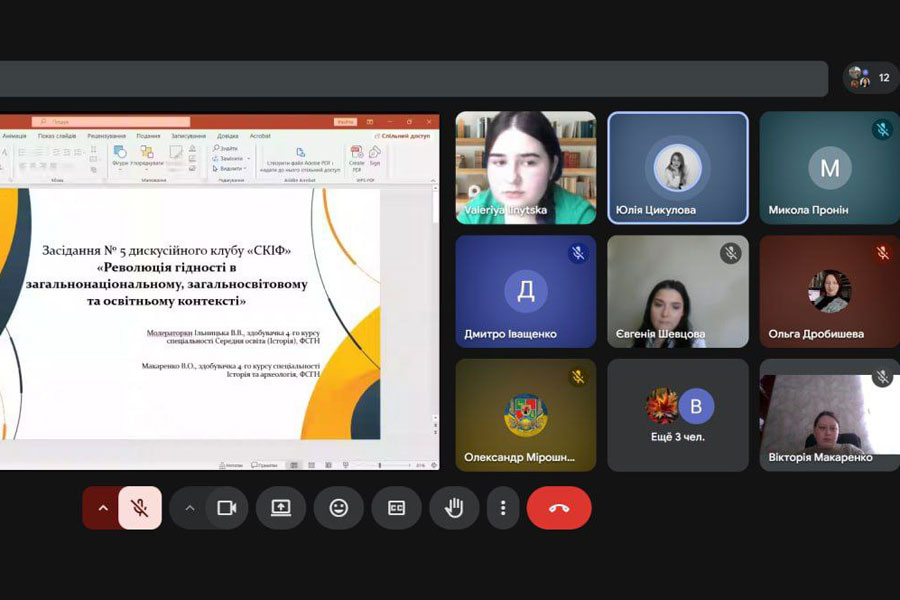Screen dimensions: 900x600
Task: Click Замінити in the editing group
Action: coord(230,158)
